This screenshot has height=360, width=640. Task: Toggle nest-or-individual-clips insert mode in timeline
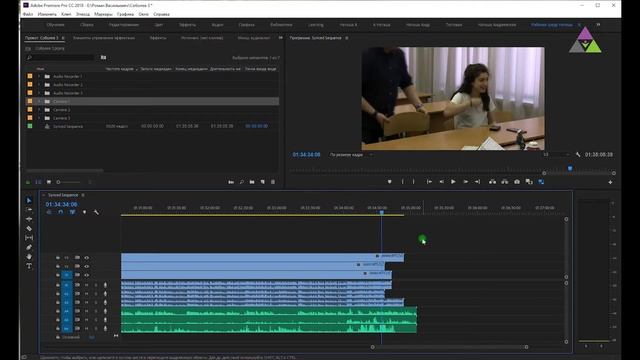pos(49,212)
